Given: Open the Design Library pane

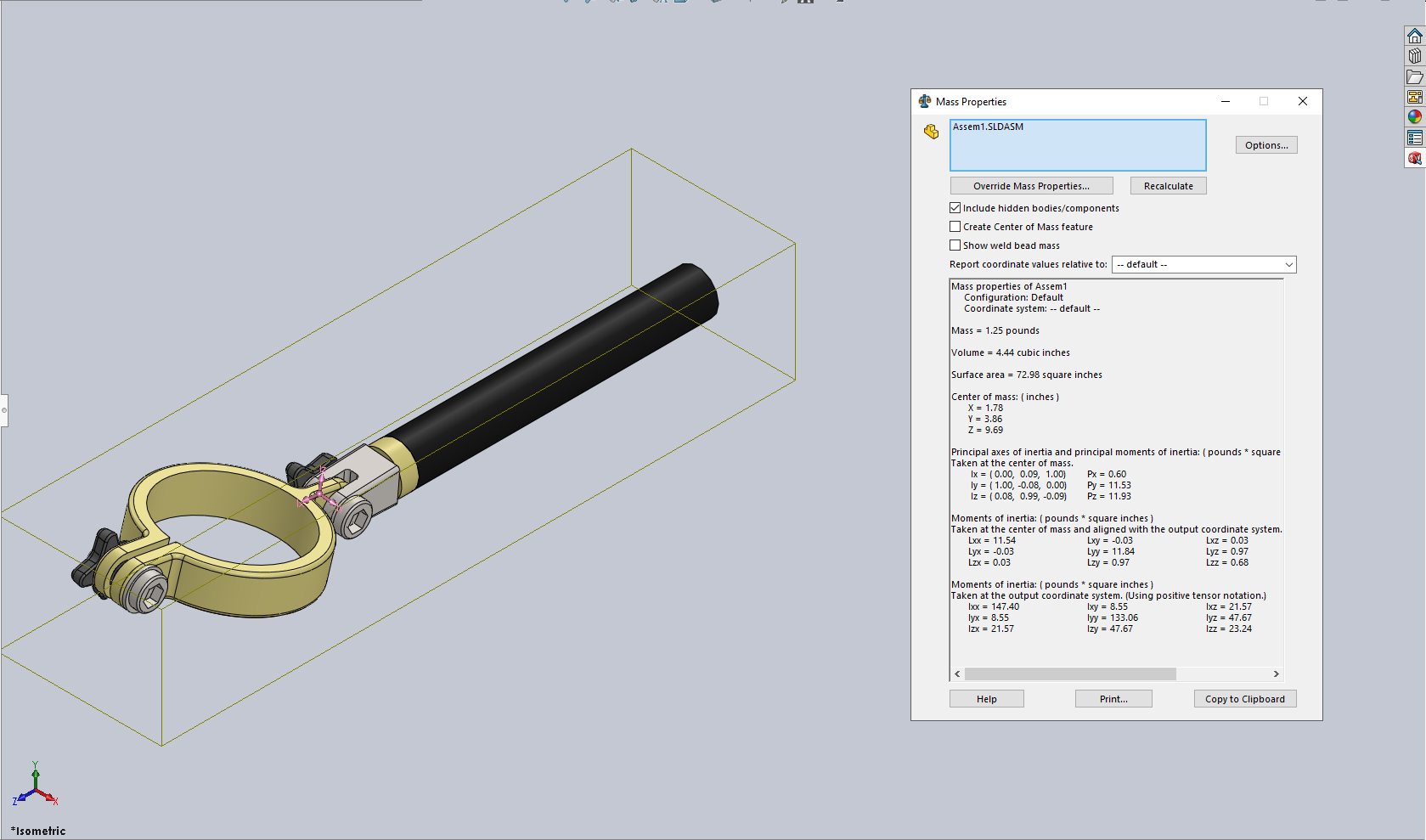Looking at the screenshot, I should click(1414, 56).
